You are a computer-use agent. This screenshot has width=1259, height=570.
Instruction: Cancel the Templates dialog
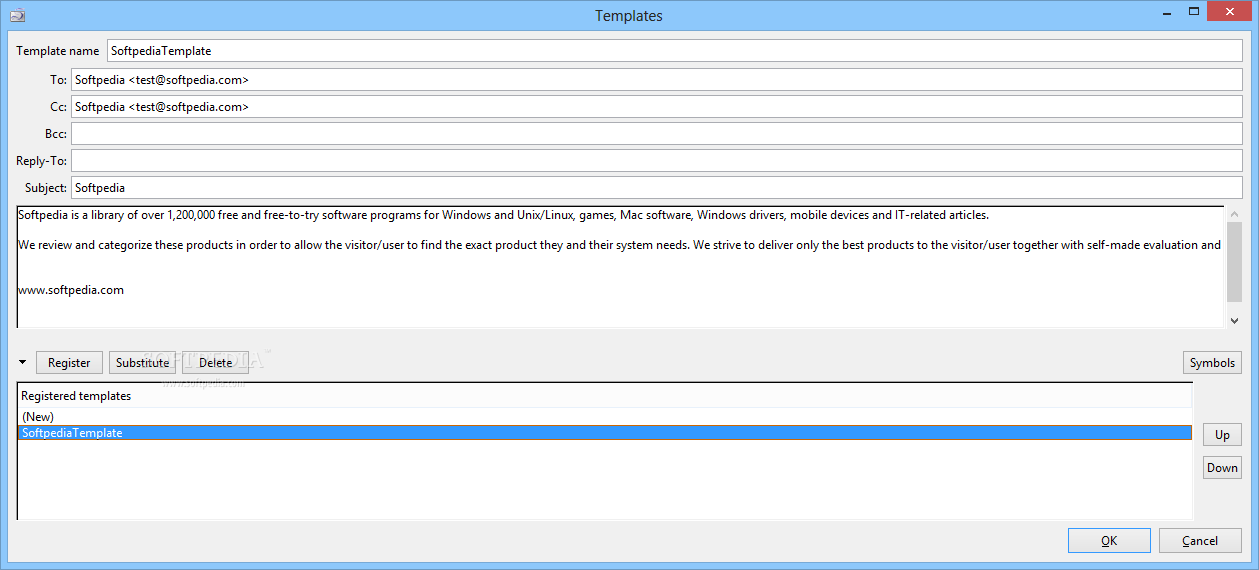point(1200,541)
